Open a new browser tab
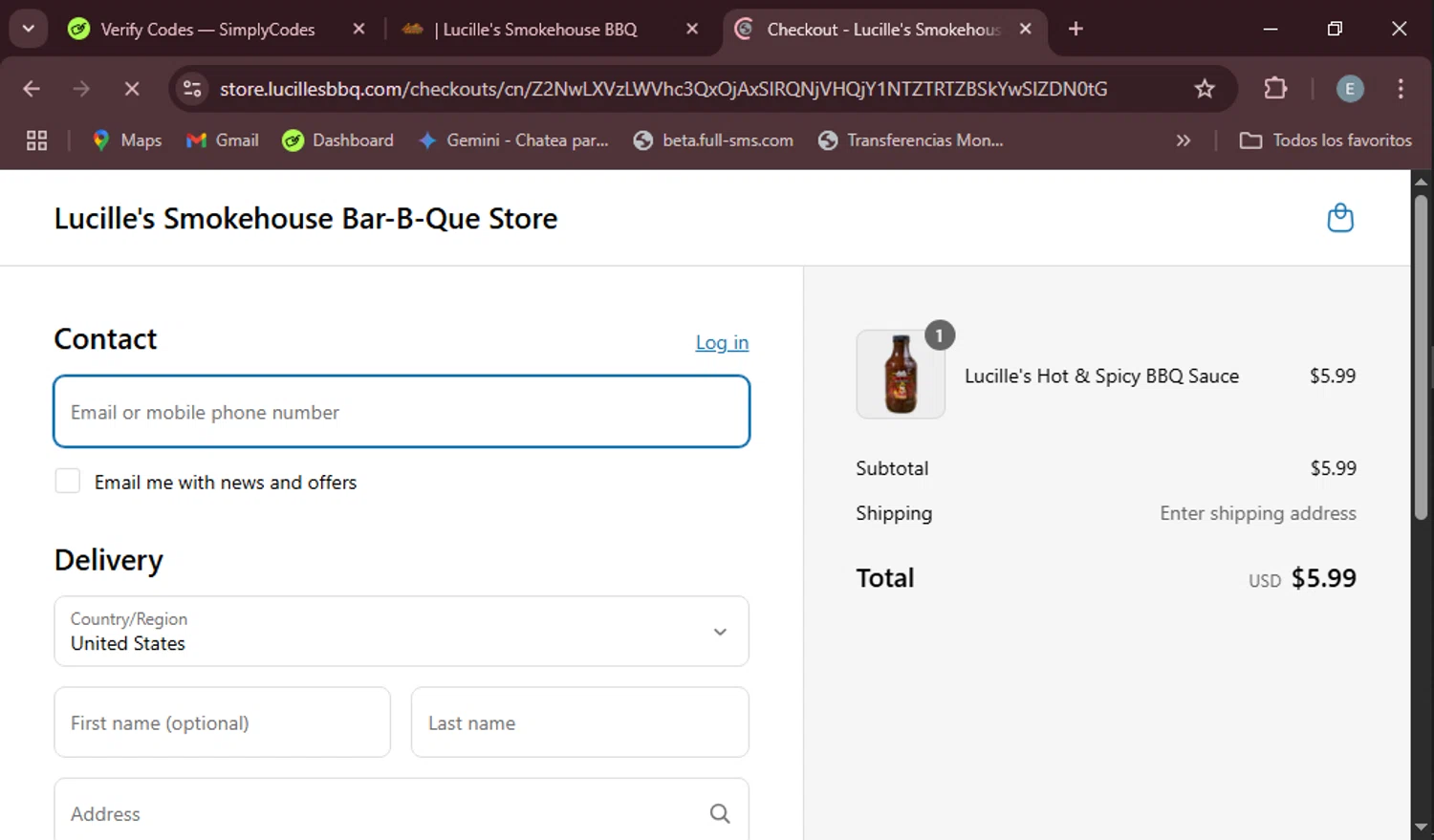 (x=1075, y=29)
